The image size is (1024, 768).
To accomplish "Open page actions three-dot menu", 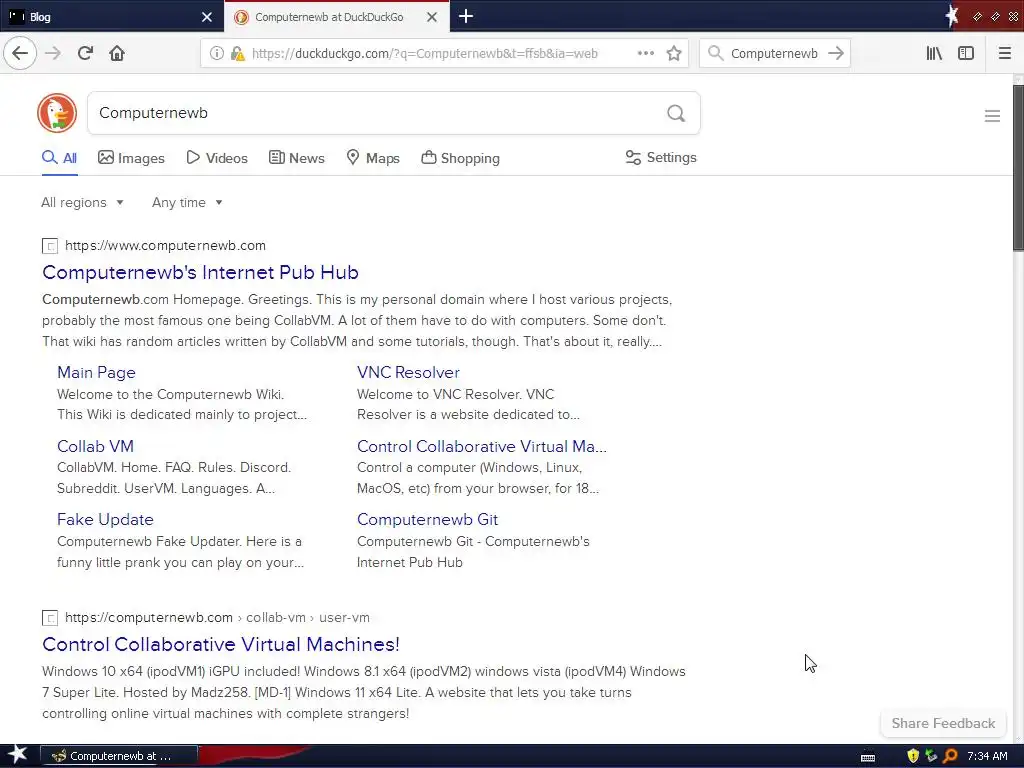I will (x=645, y=53).
